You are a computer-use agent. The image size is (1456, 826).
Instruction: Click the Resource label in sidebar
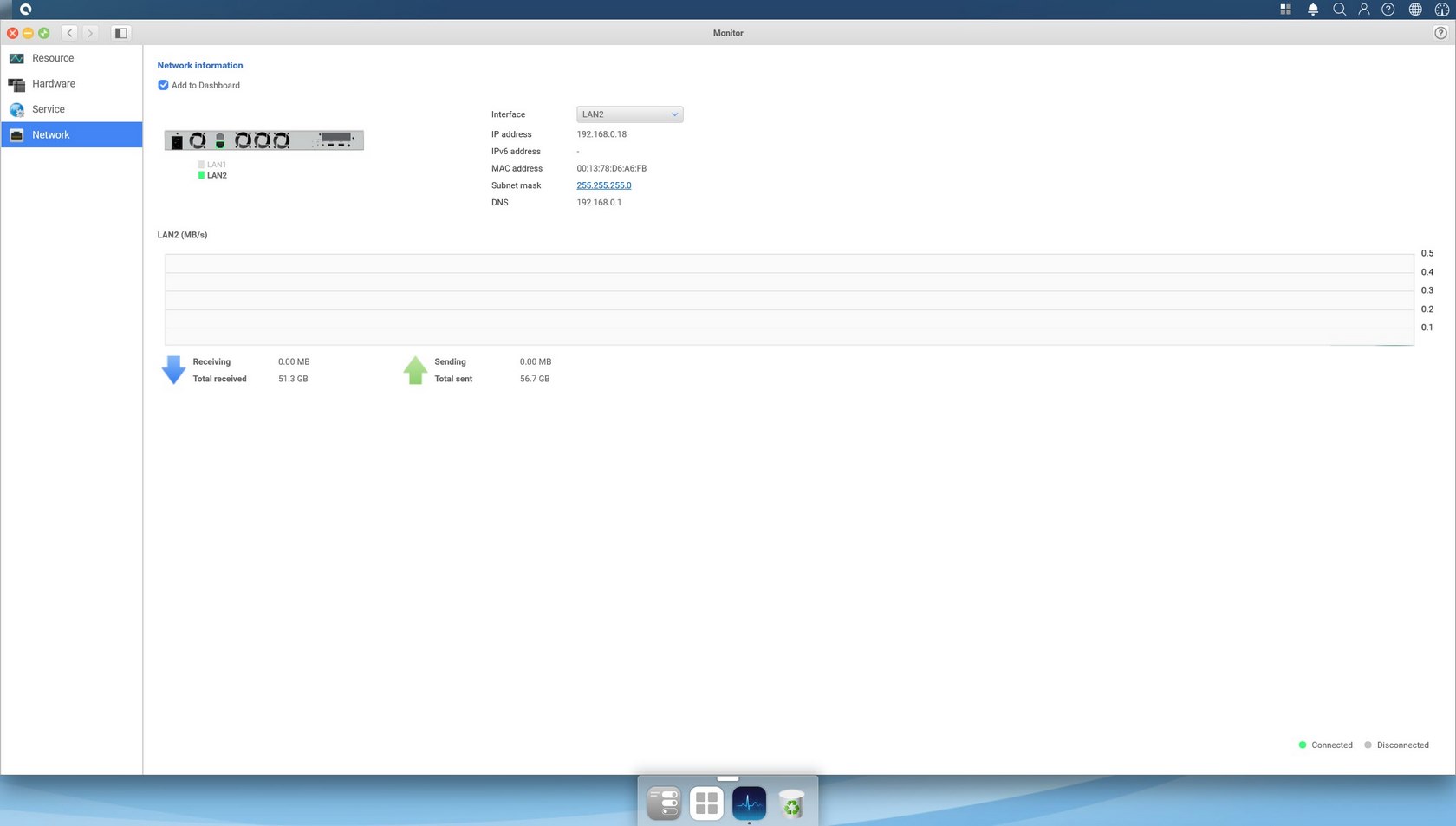(53, 58)
